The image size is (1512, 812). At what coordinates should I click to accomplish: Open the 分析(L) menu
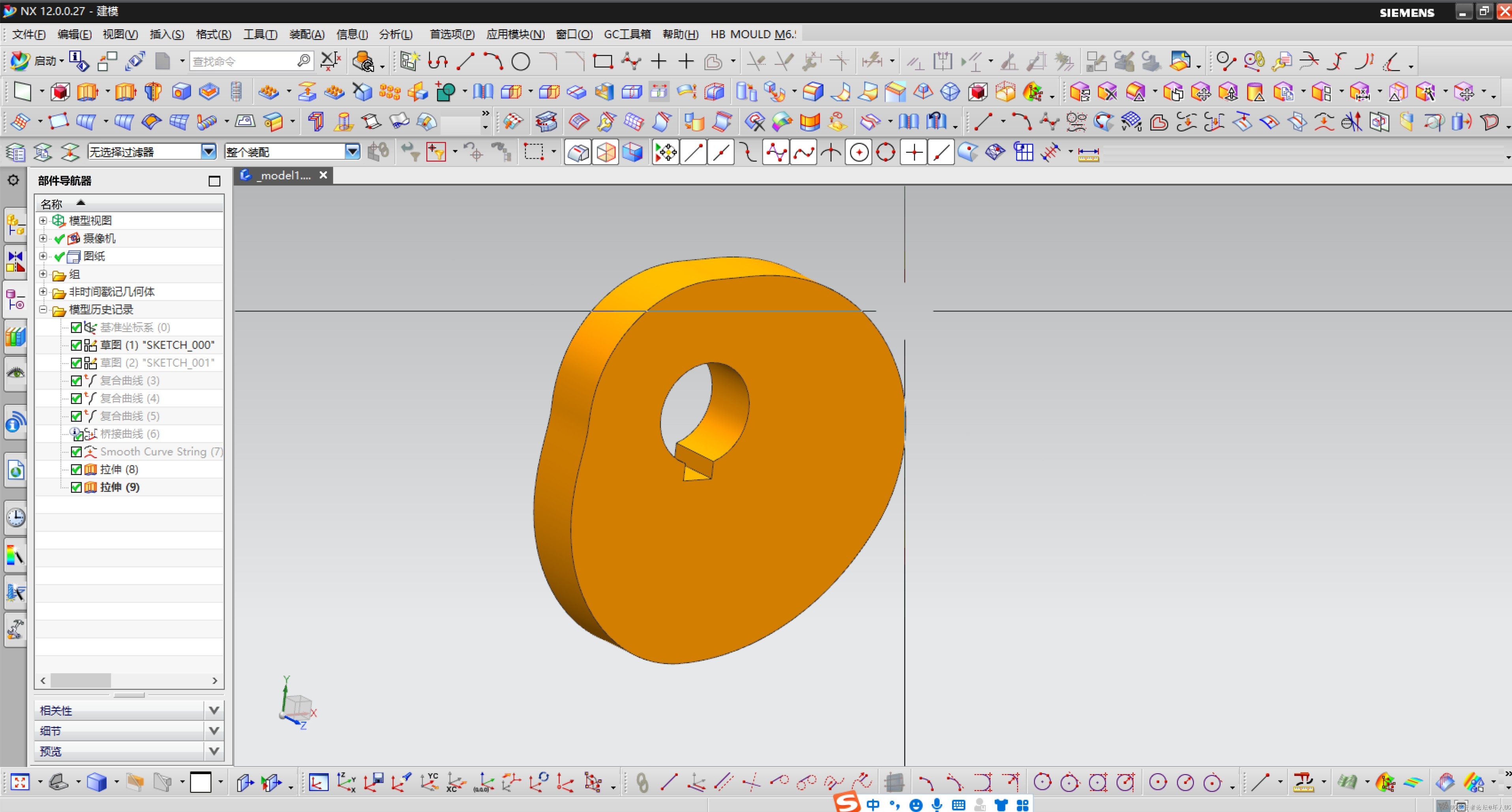click(396, 34)
